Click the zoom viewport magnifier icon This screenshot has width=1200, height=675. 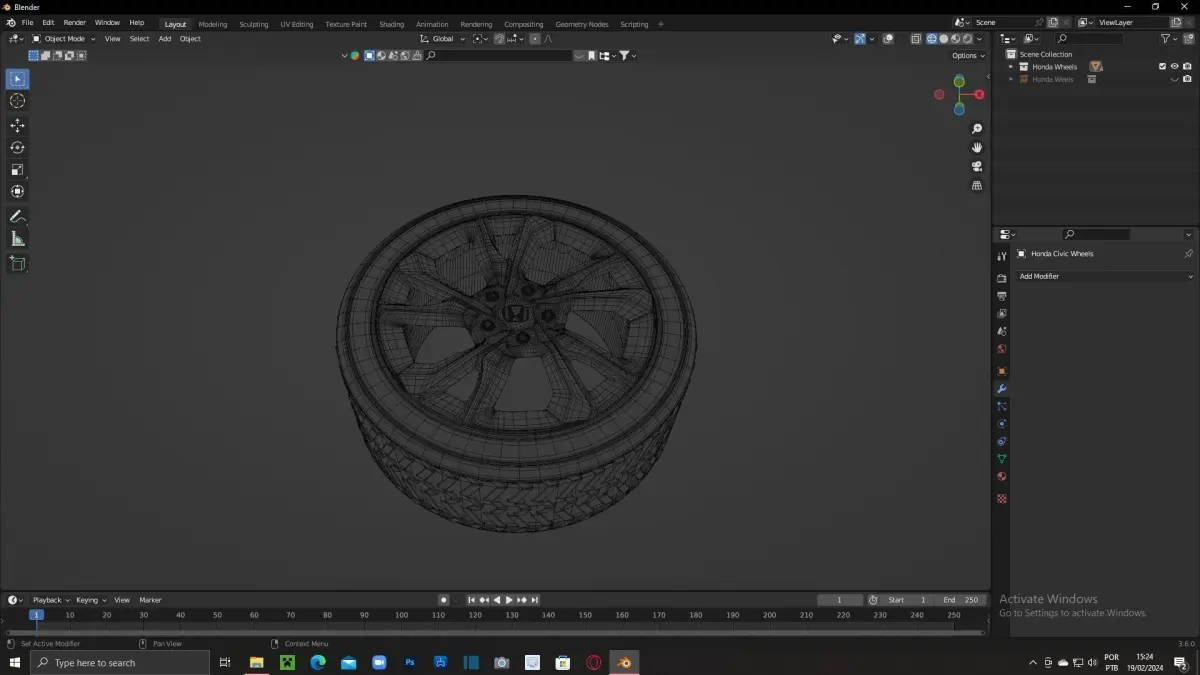point(977,129)
